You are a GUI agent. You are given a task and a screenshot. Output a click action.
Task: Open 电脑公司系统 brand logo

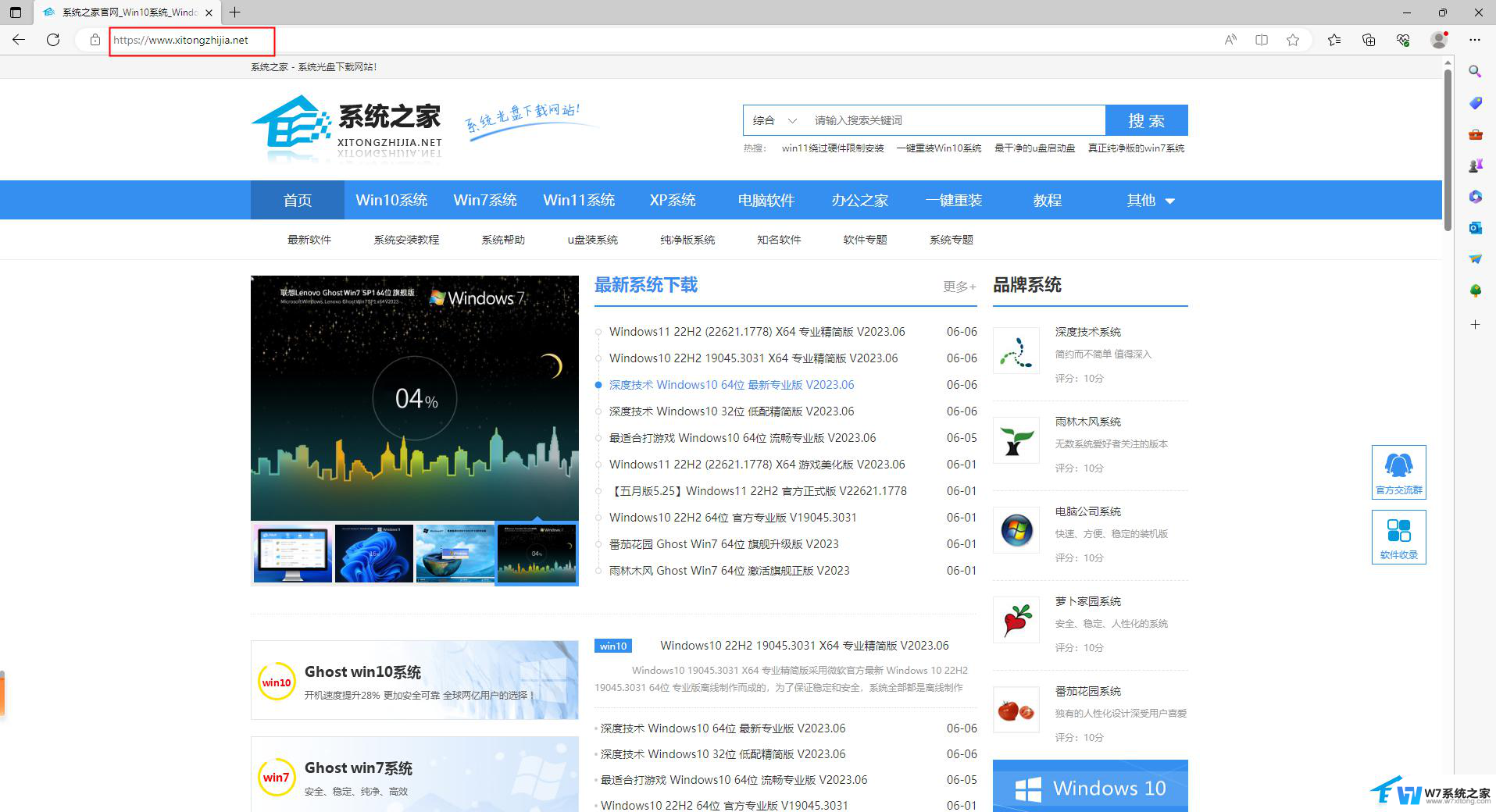tap(1016, 530)
